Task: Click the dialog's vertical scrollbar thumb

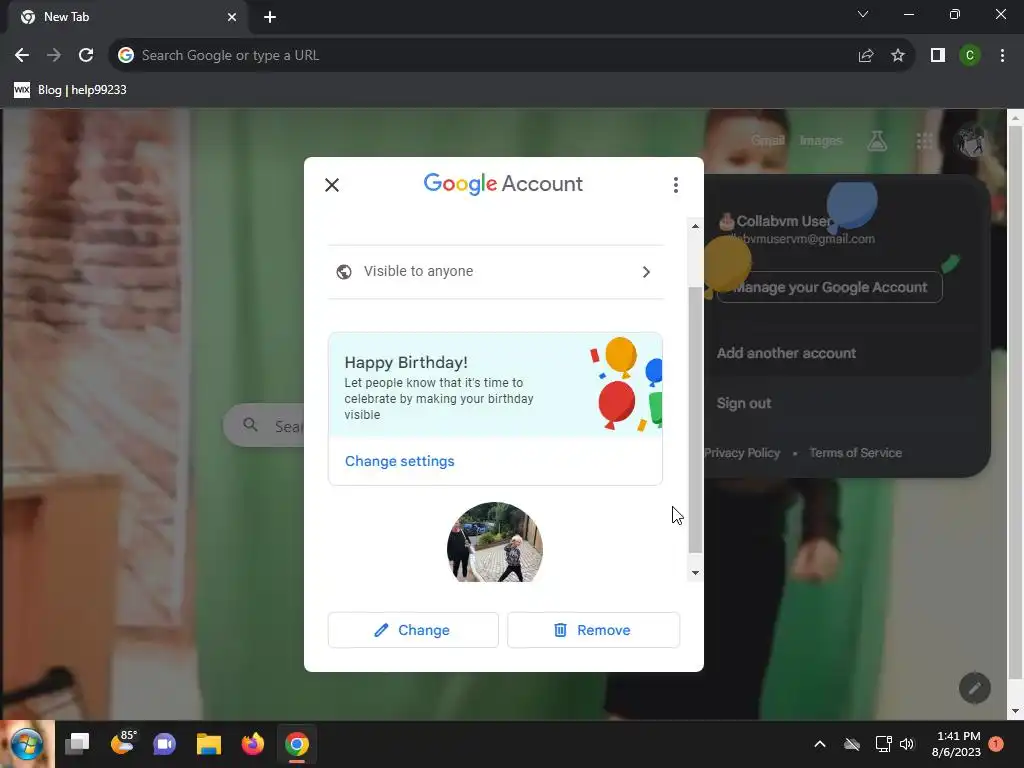Action: [x=696, y=419]
